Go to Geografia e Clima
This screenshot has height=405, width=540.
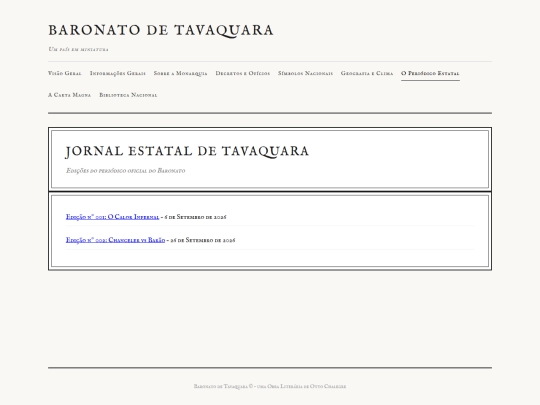367,73
